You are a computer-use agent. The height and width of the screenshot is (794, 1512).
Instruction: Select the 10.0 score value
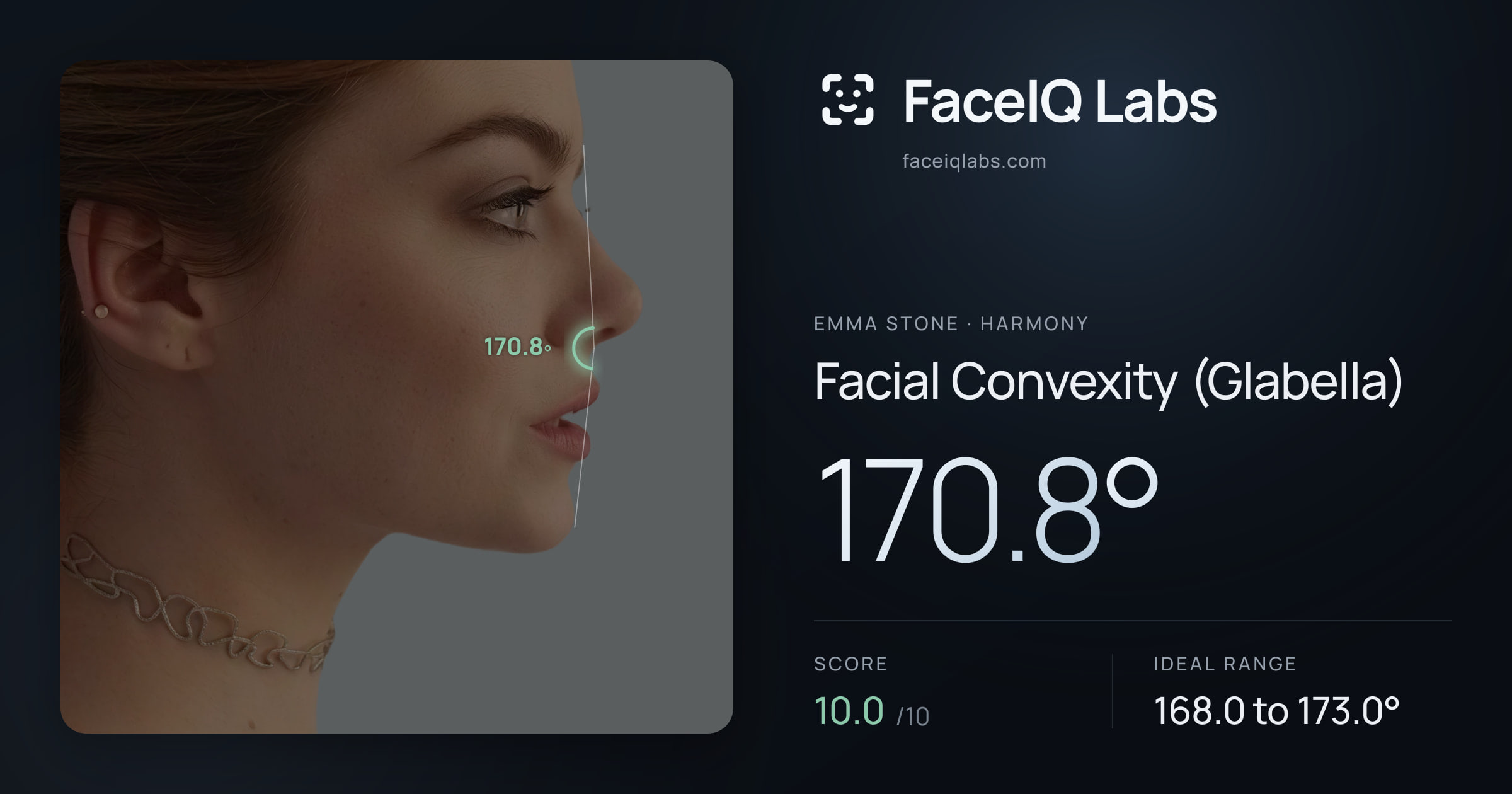849,711
